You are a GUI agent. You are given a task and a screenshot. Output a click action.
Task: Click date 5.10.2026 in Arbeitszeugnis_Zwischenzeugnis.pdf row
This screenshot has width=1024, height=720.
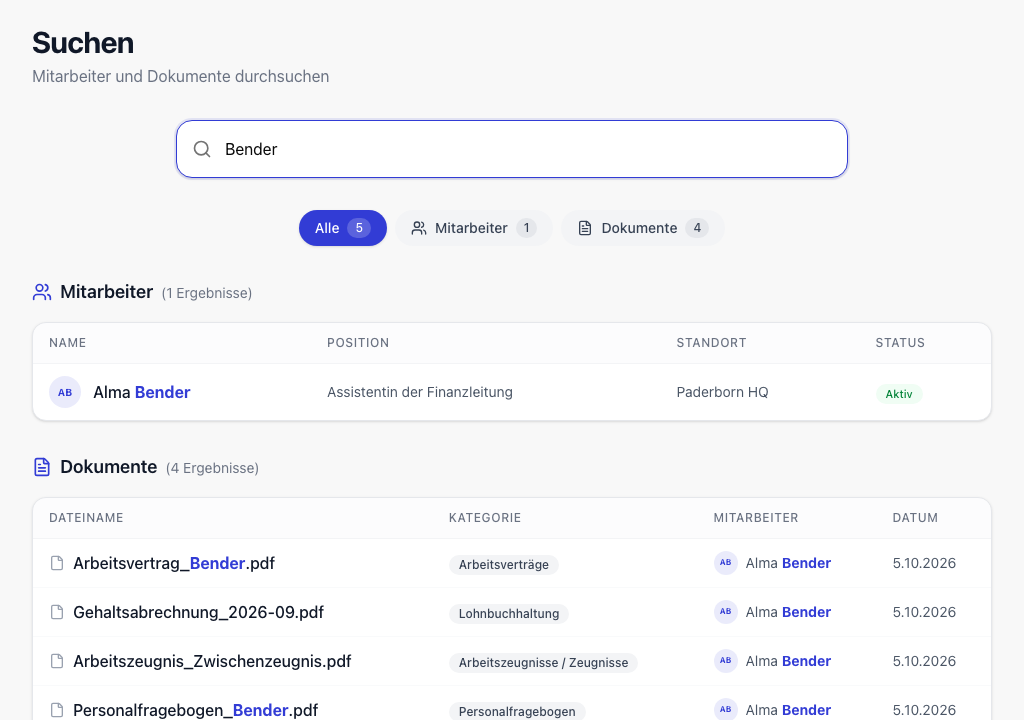coord(924,661)
